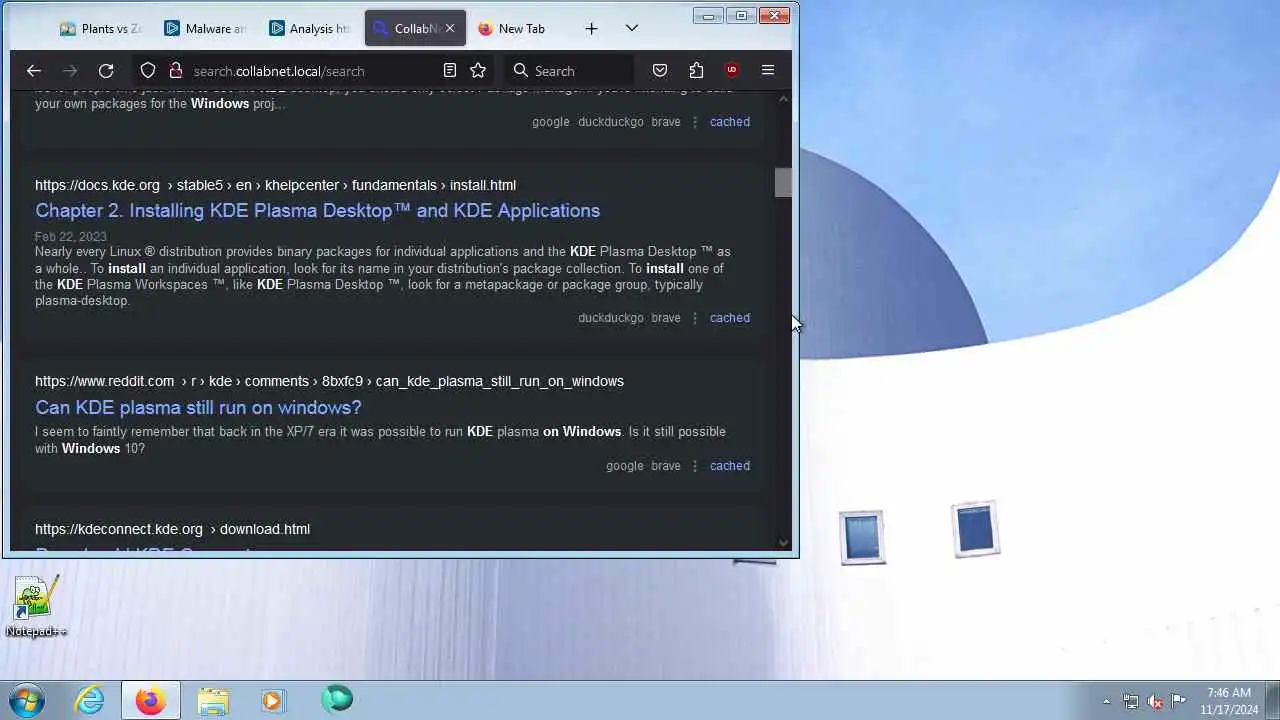Open Chapter 2 Installing KDE Plasma Desktop link

tap(317, 211)
